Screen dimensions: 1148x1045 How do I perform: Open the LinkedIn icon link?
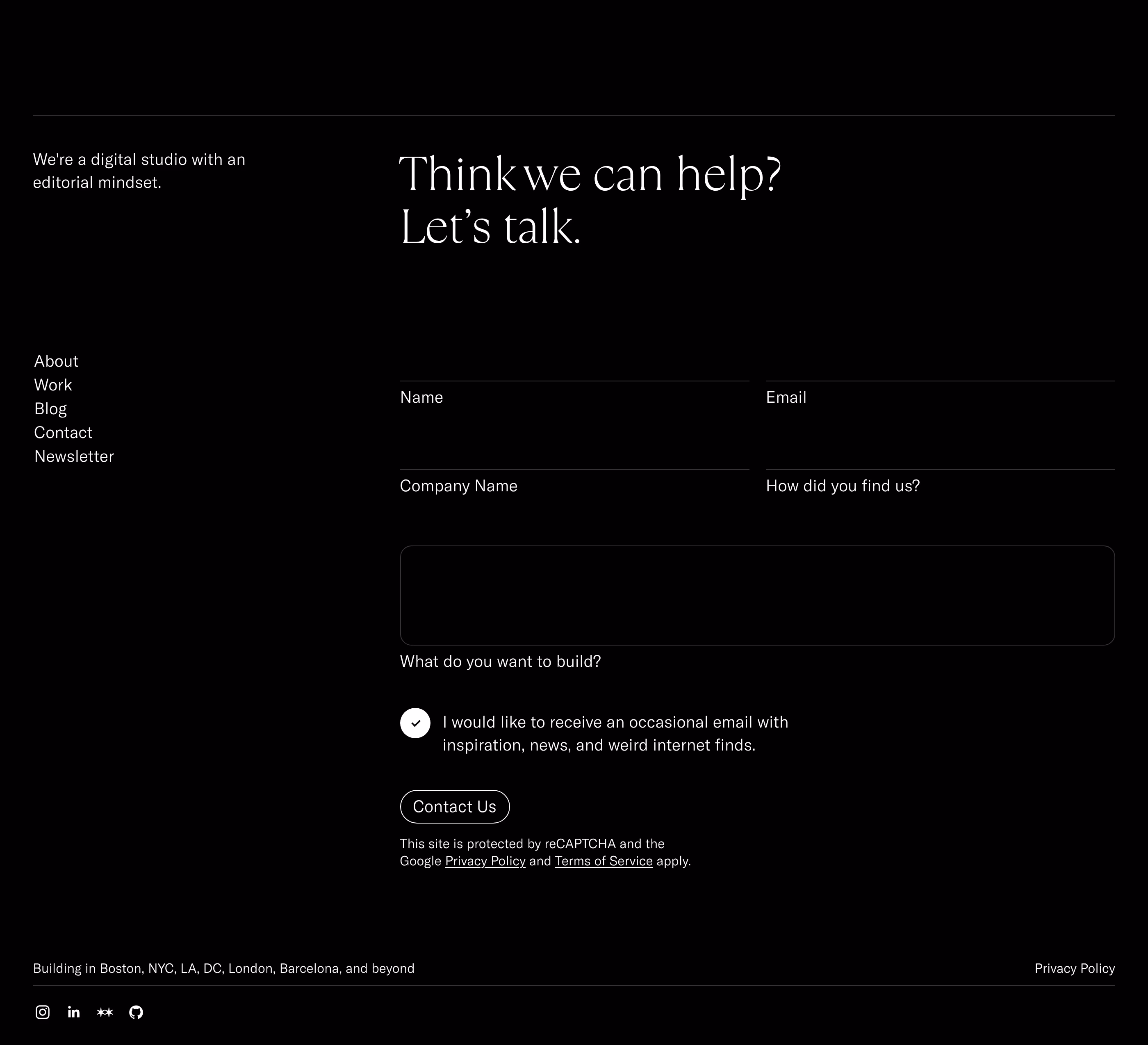click(x=73, y=1012)
